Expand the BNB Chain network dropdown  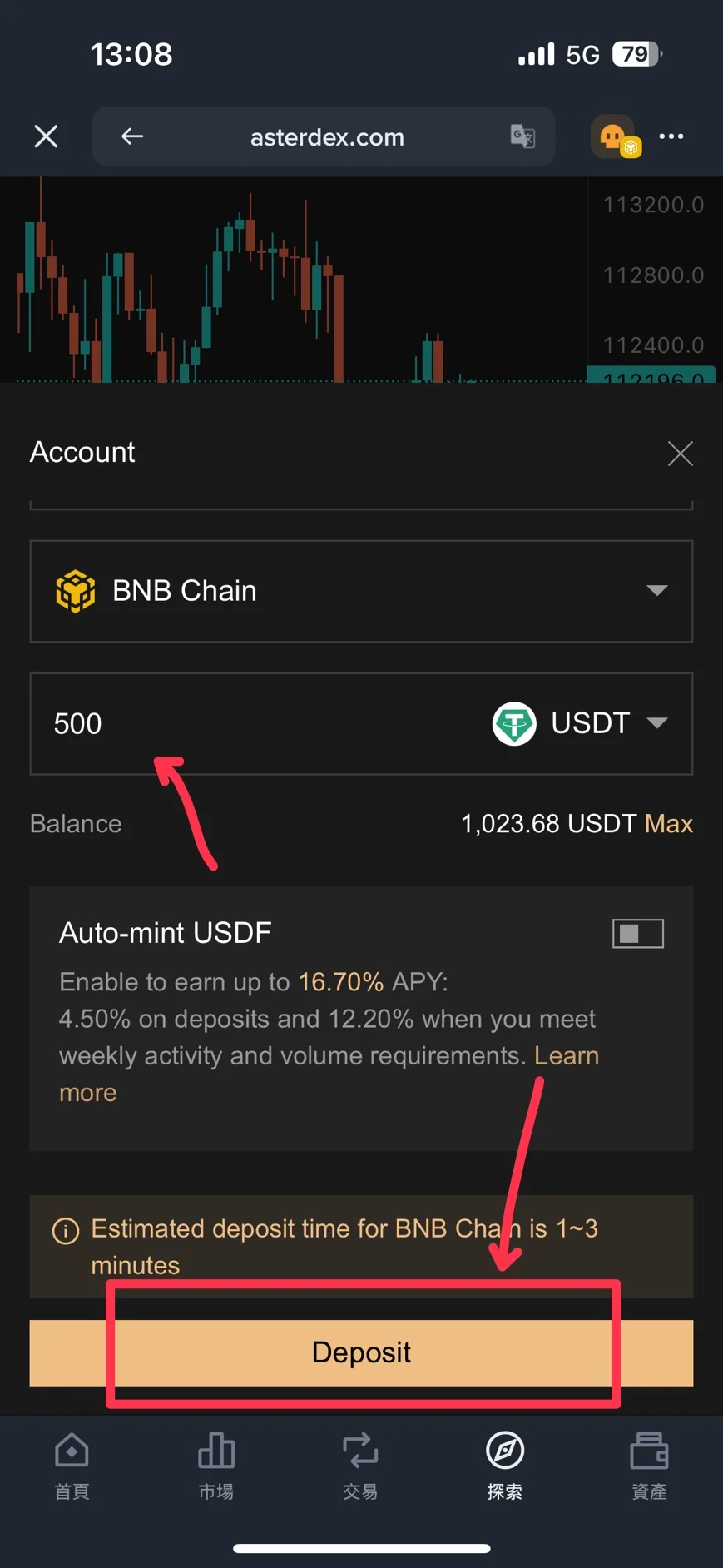tap(656, 591)
